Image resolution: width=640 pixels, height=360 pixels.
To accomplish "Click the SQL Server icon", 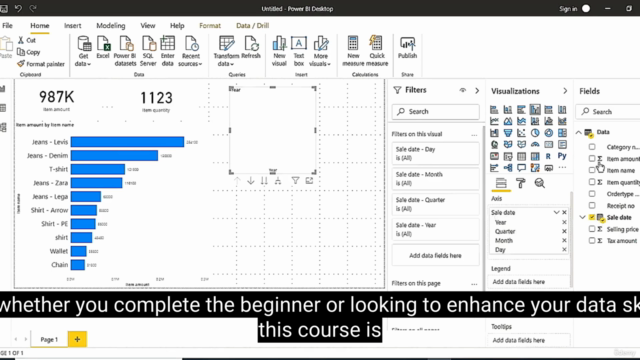I will [148, 51].
